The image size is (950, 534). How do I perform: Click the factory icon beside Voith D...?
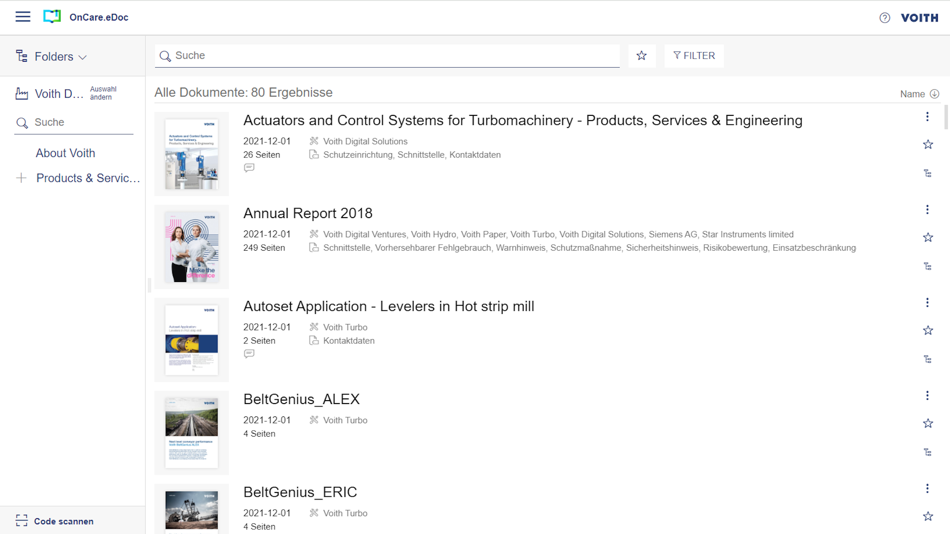tap(22, 93)
